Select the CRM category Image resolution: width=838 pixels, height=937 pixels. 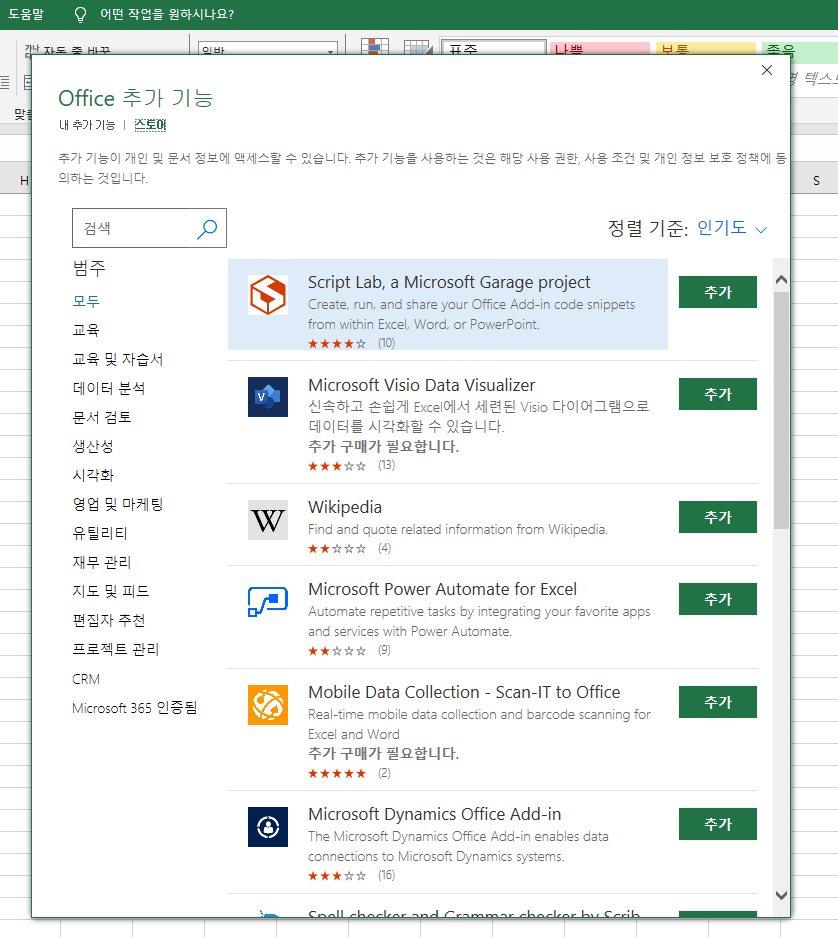pos(86,679)
